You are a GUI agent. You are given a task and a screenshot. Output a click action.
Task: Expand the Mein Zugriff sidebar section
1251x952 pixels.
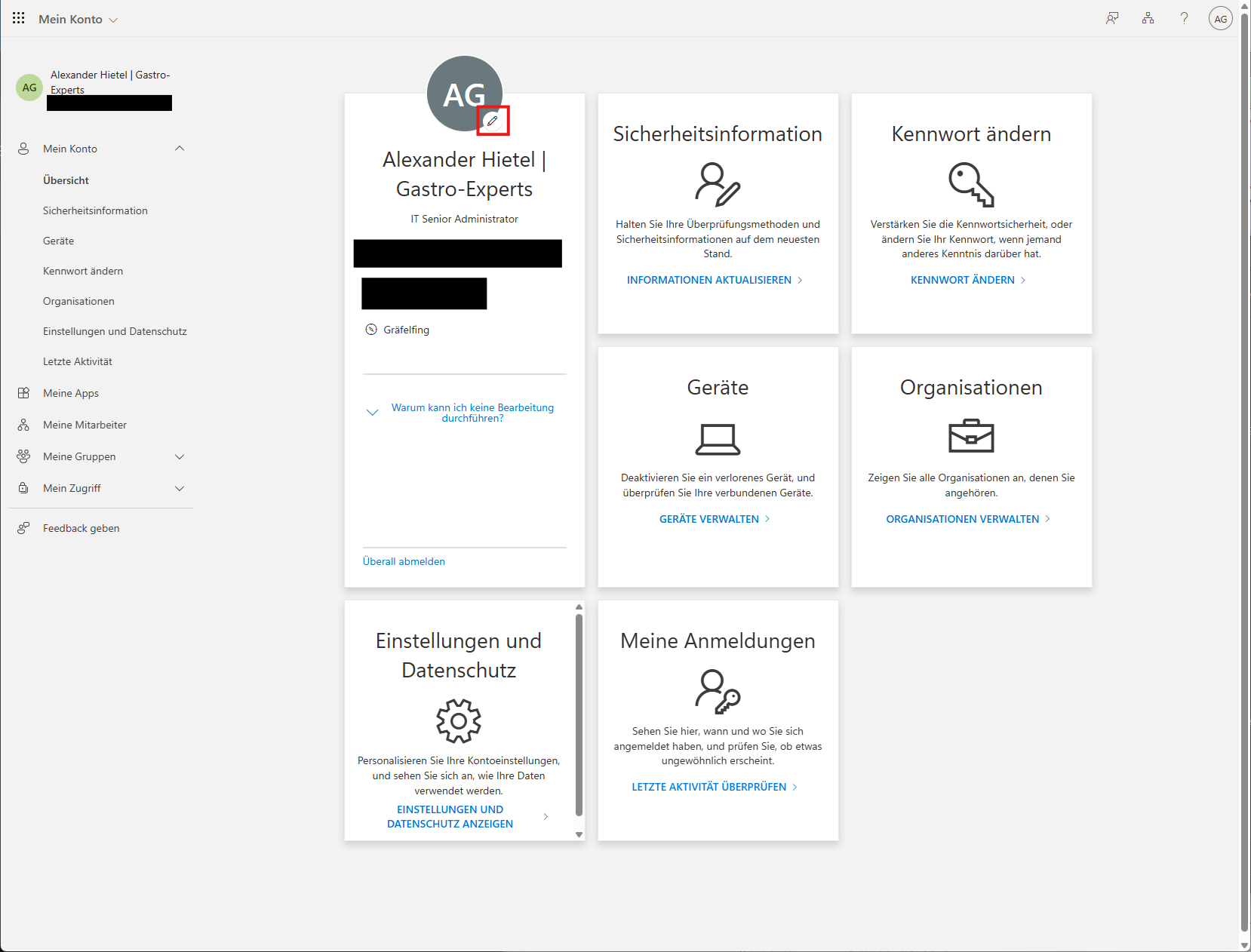tap(180, 488)
